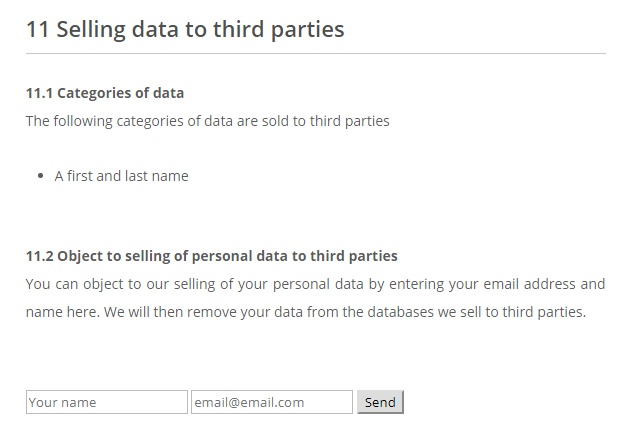The height and width of the screenshot is (425, 622).
Task: Select the "11 Selling data to third parties" heading
Action: [185, 29]
